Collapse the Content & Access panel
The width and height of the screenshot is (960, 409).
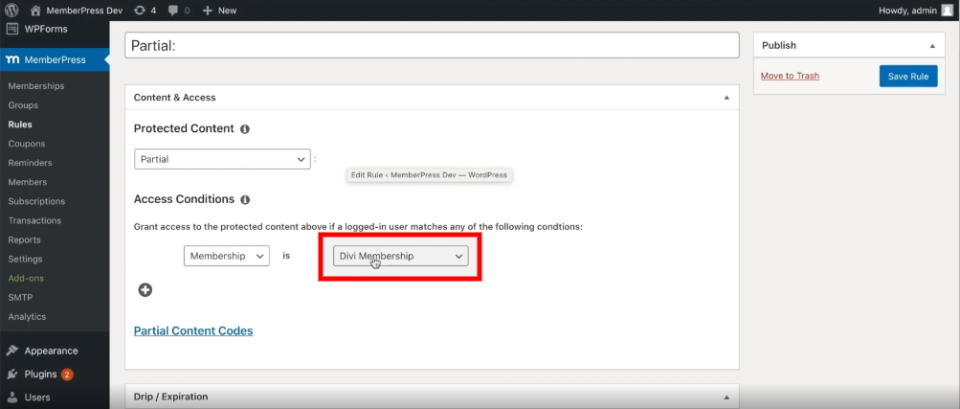(x=725, y=98)
